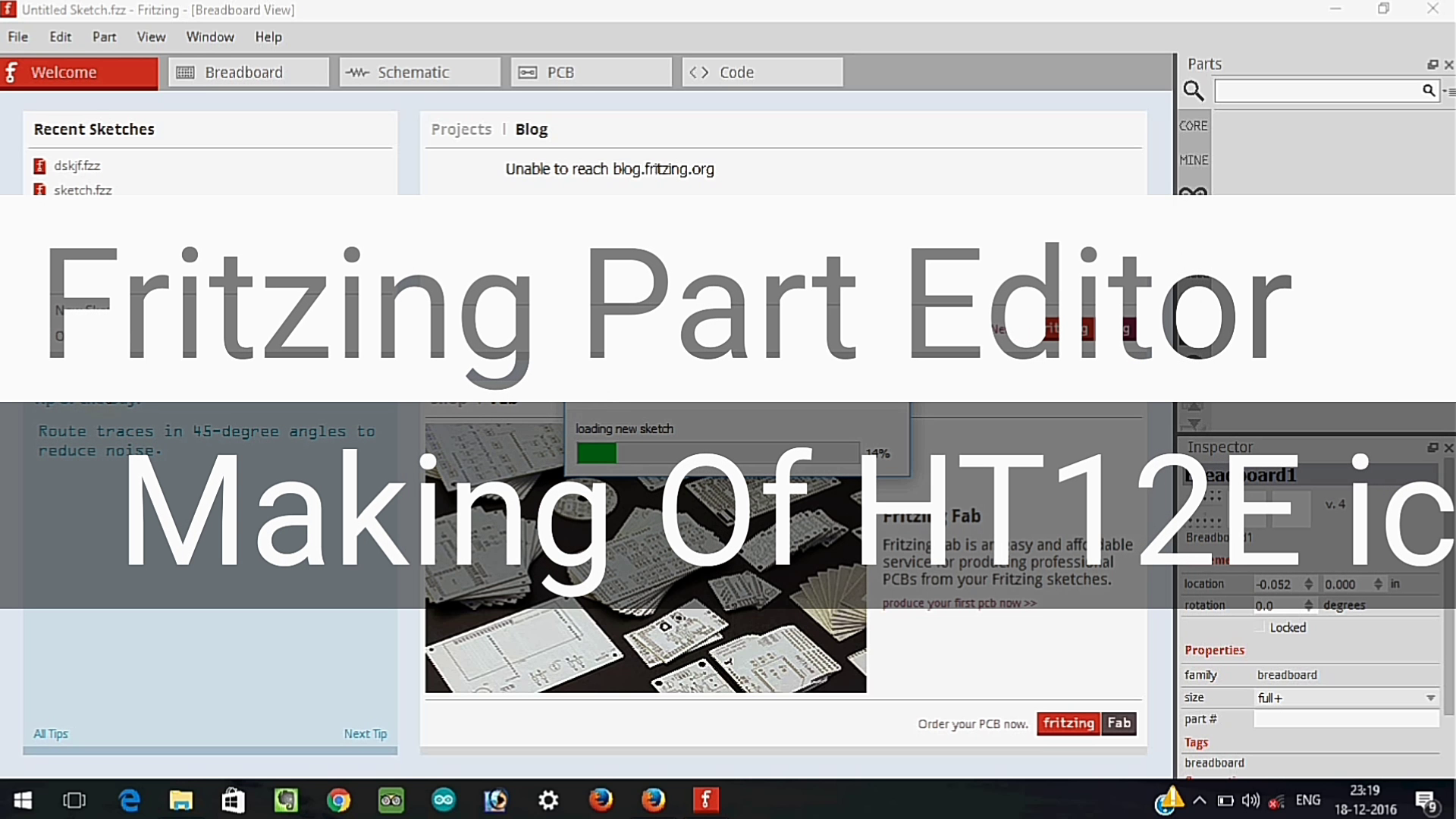Adjust the location X value stepper

pos(1309,584)
